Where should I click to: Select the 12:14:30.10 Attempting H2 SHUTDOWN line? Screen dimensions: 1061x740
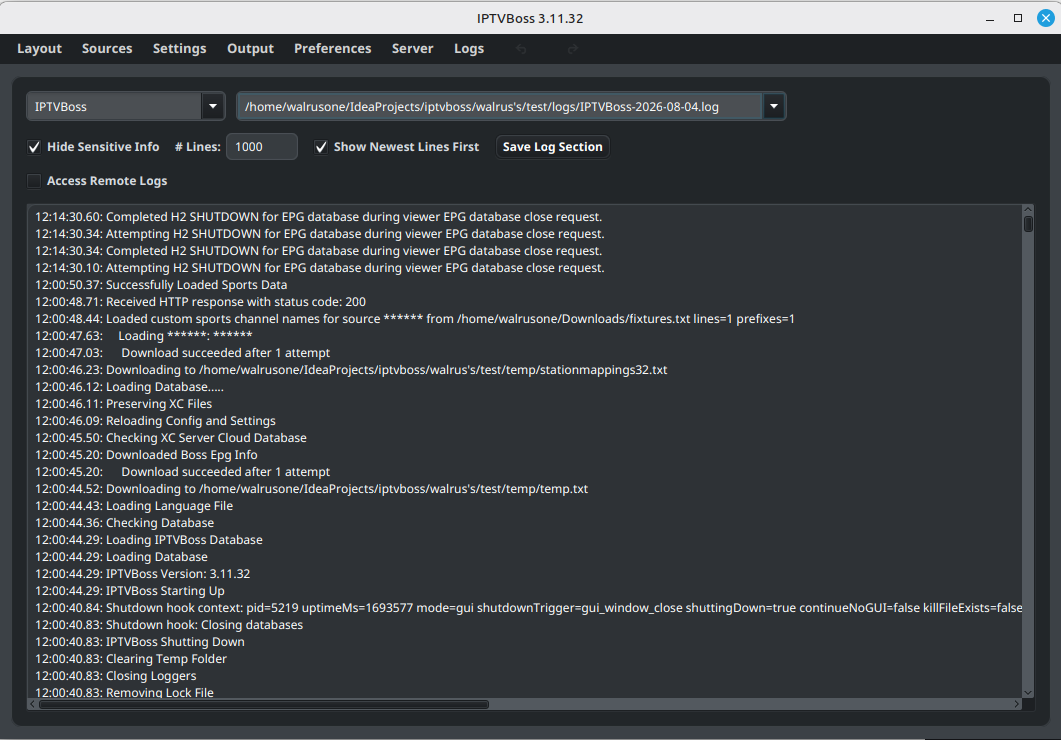320,268
